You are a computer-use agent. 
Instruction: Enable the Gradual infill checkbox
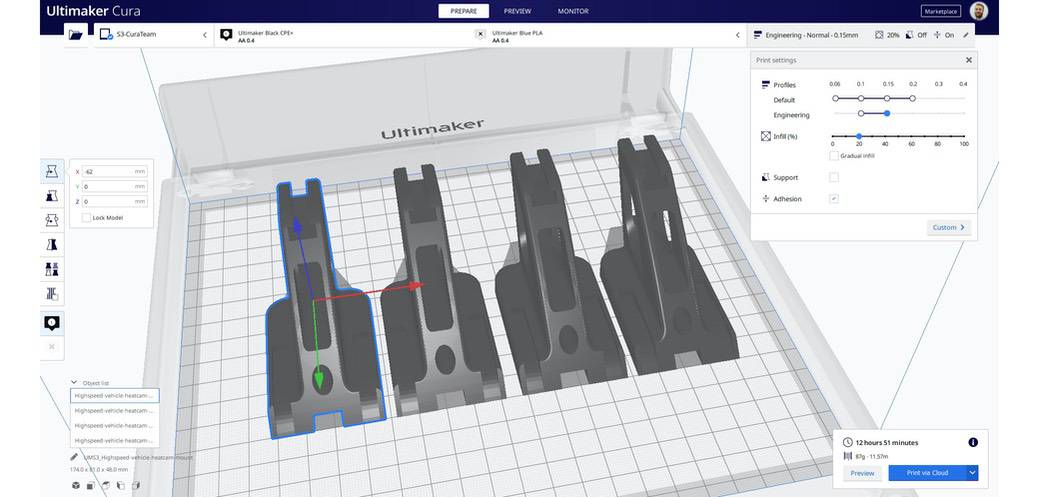834,155
